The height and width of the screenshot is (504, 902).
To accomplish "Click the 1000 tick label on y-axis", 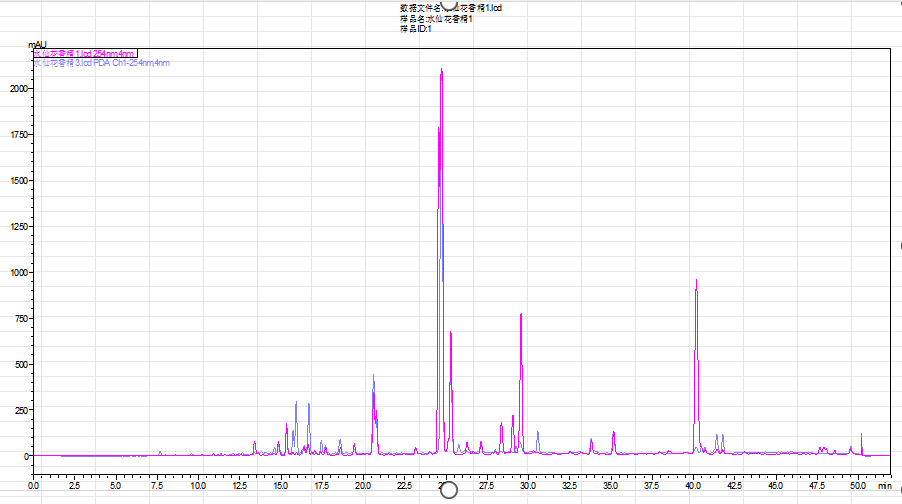I will click(18, 273).
